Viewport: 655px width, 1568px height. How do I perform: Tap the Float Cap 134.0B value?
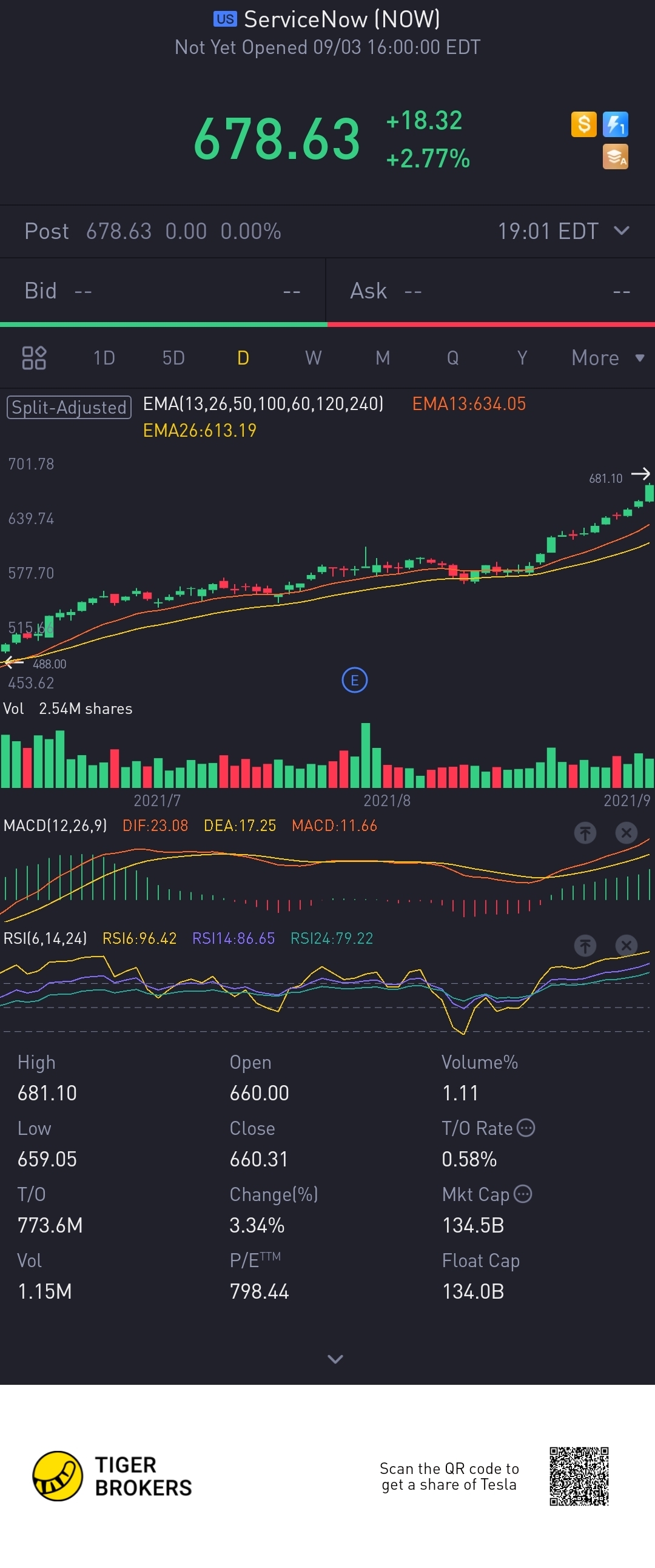click(473, 1291)
